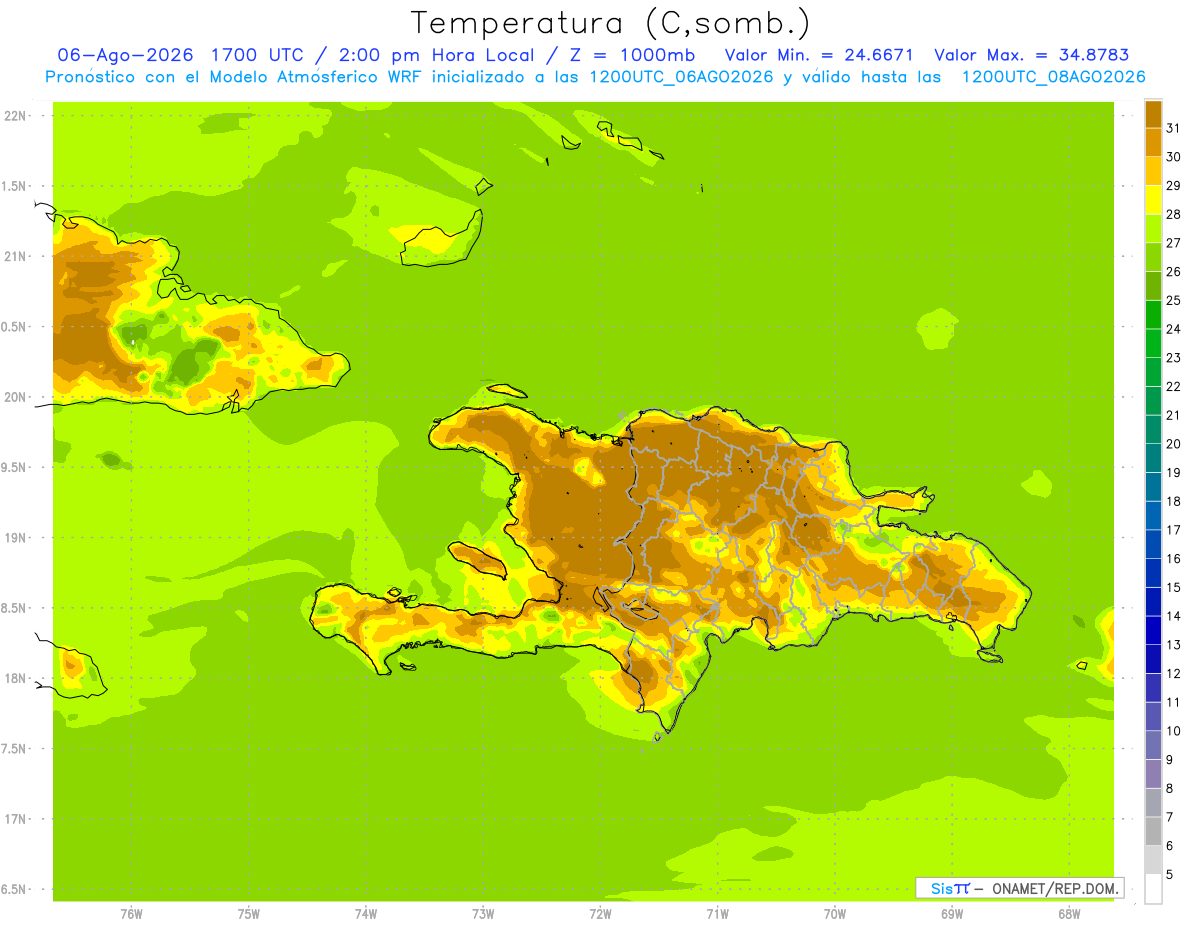Click the "17N" latitude axis label
The image size is (1200, 927).
point(15,820)
